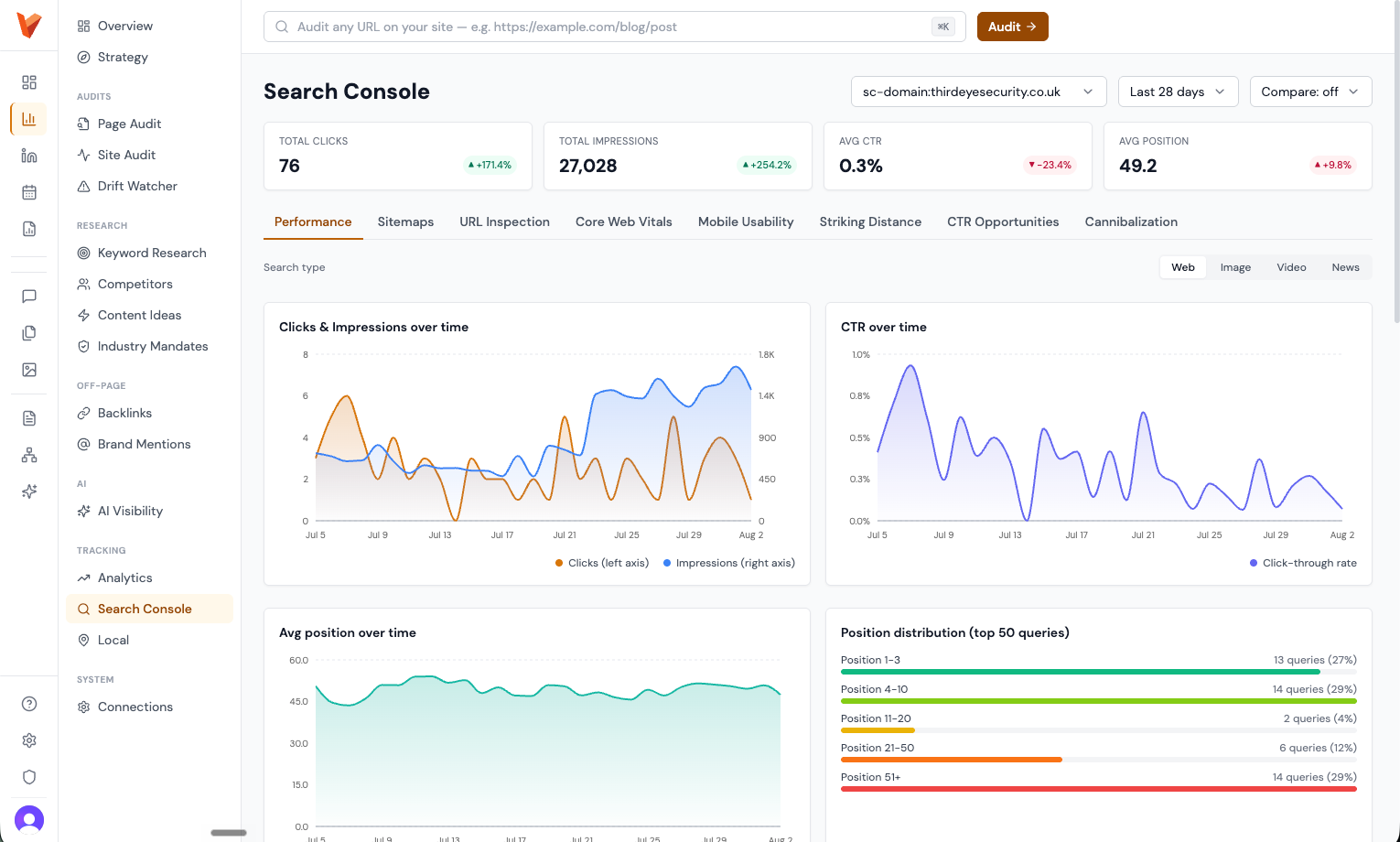Open AI Visibility page
The image size is (1400, 842).
coord(149,511)
